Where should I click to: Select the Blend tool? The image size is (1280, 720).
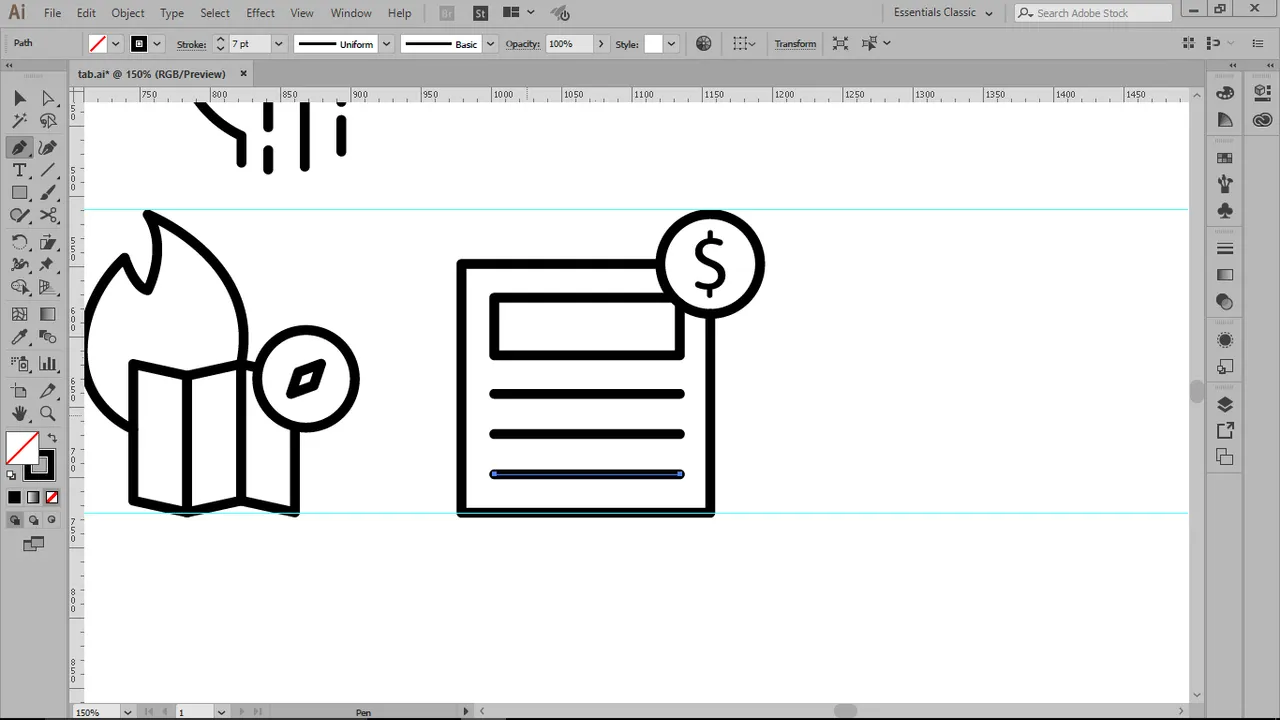(47, 338)
